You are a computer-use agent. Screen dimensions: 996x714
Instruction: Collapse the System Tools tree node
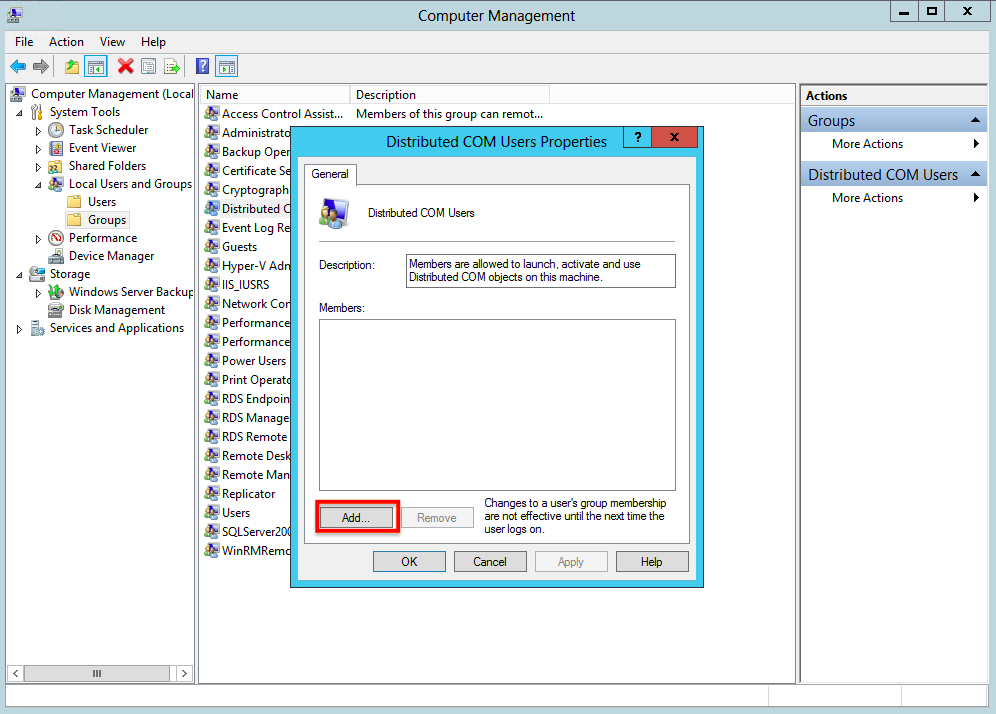[x=20, y=113]
